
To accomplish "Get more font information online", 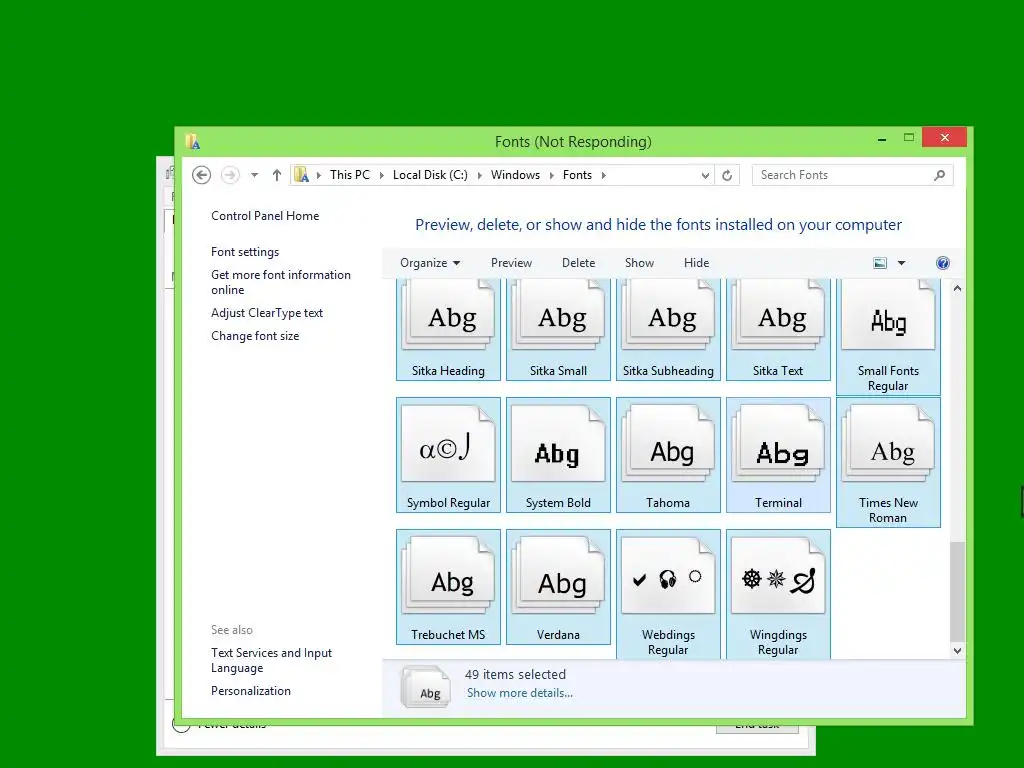I will (x=281, y=282).
